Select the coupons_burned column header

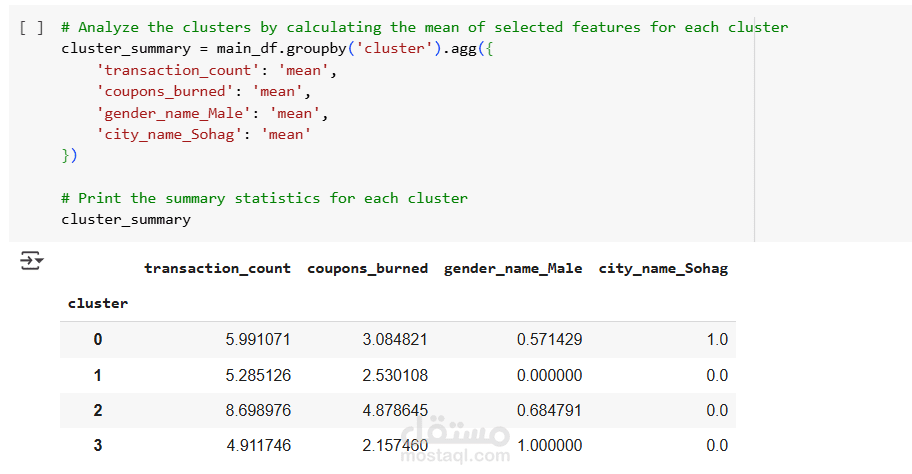(x=367, y=268)
